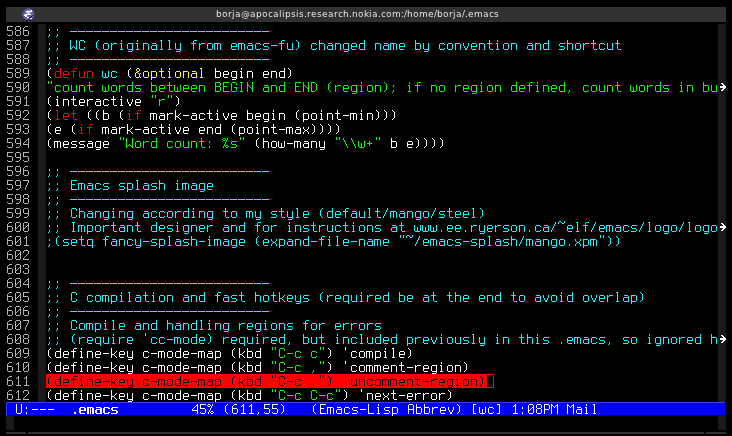Click line number 611 in margin
Viewport: 732px width, 436px height.
[18, 381]
